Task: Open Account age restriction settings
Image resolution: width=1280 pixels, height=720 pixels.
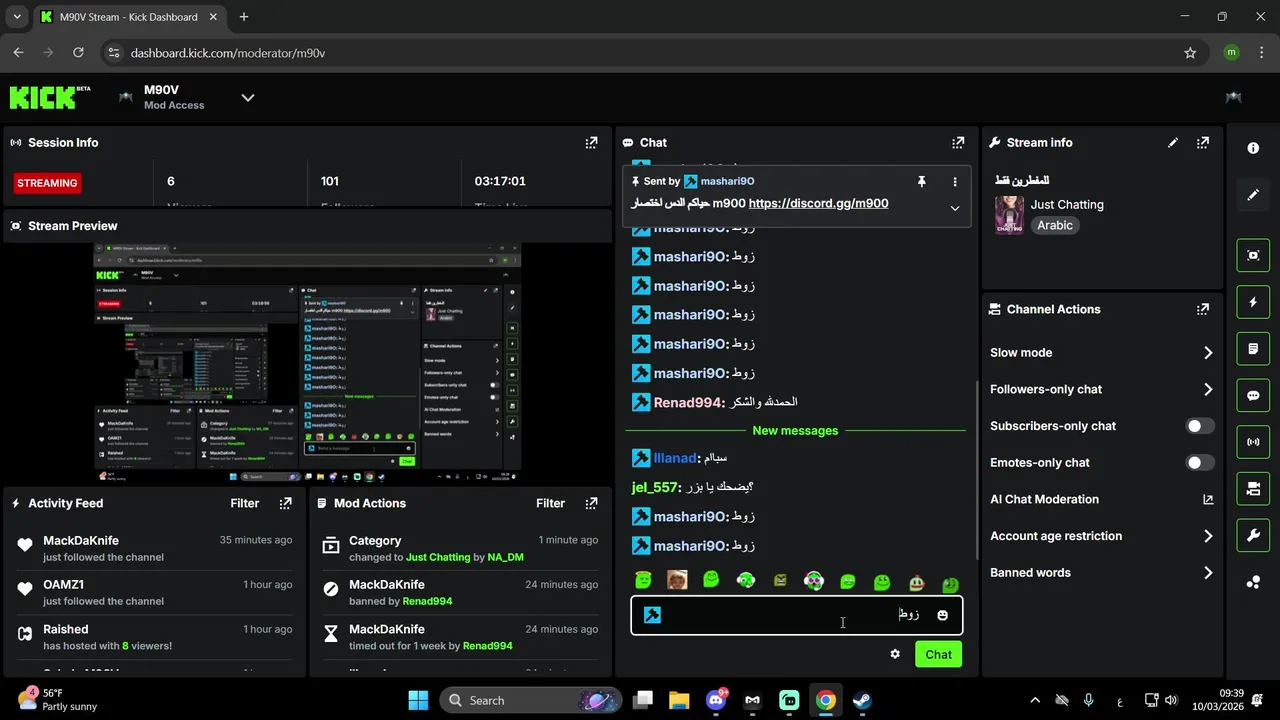Action: pyautogui.click(x=1101, y=536)
